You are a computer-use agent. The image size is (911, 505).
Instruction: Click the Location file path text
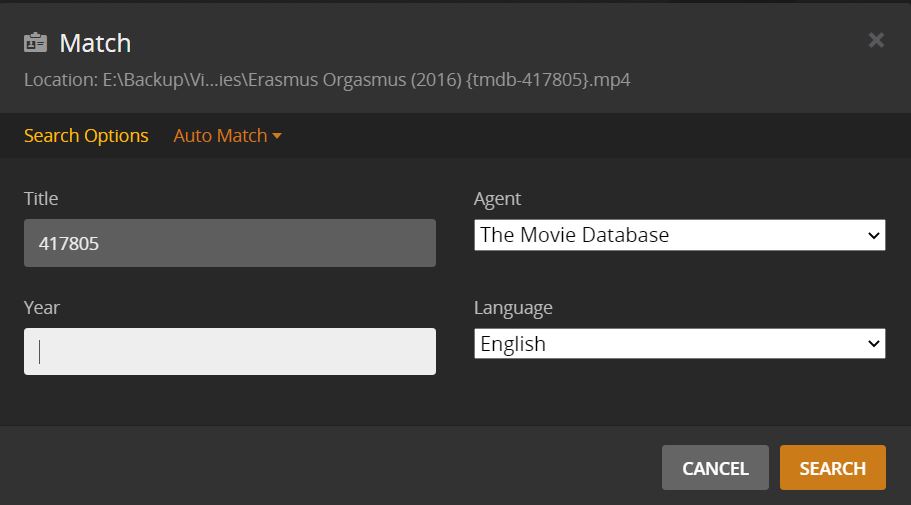click(x=327, y=79)
